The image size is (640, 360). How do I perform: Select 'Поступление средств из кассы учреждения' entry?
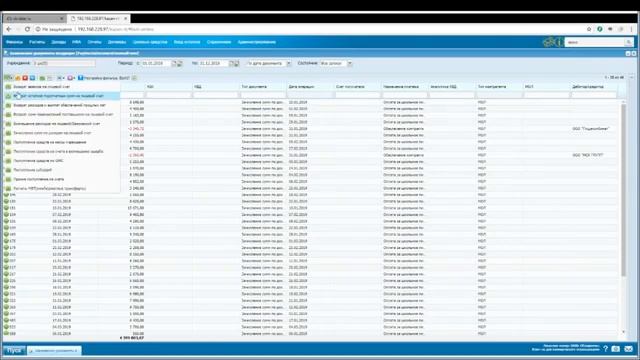tap(62, 142)
